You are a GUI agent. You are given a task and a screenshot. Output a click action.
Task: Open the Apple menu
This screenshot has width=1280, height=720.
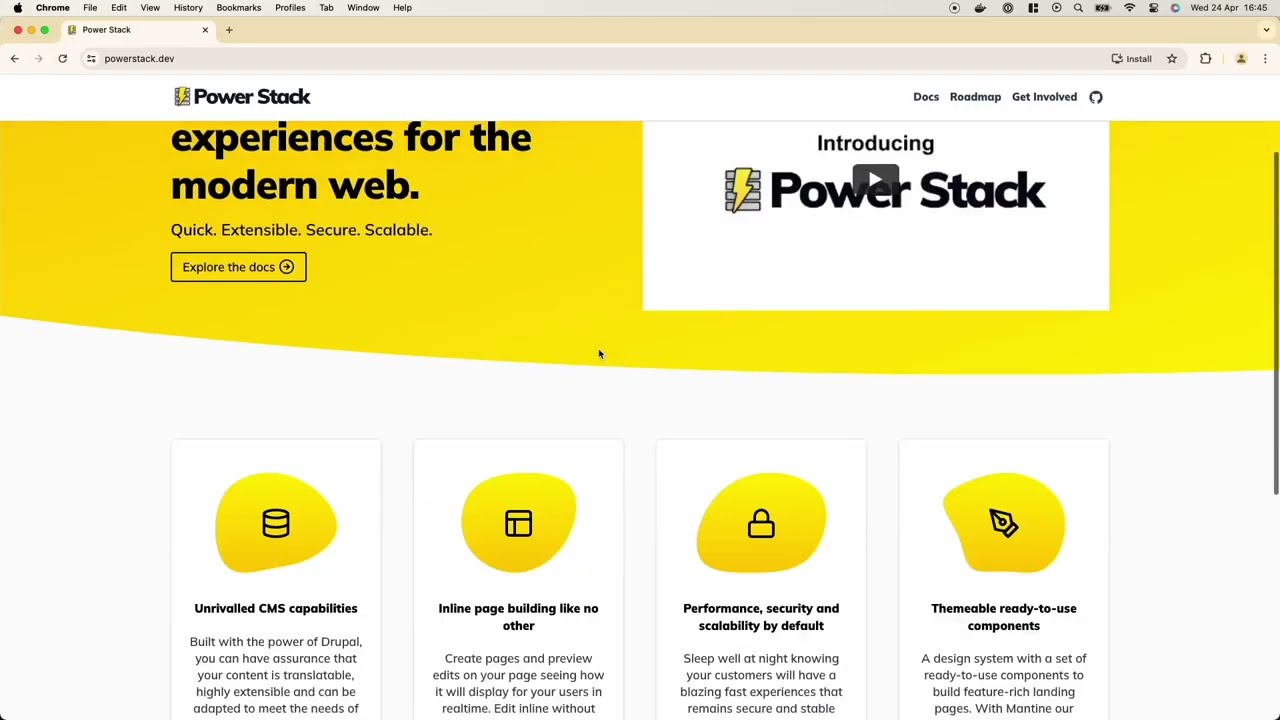click(x=18, y=8)
